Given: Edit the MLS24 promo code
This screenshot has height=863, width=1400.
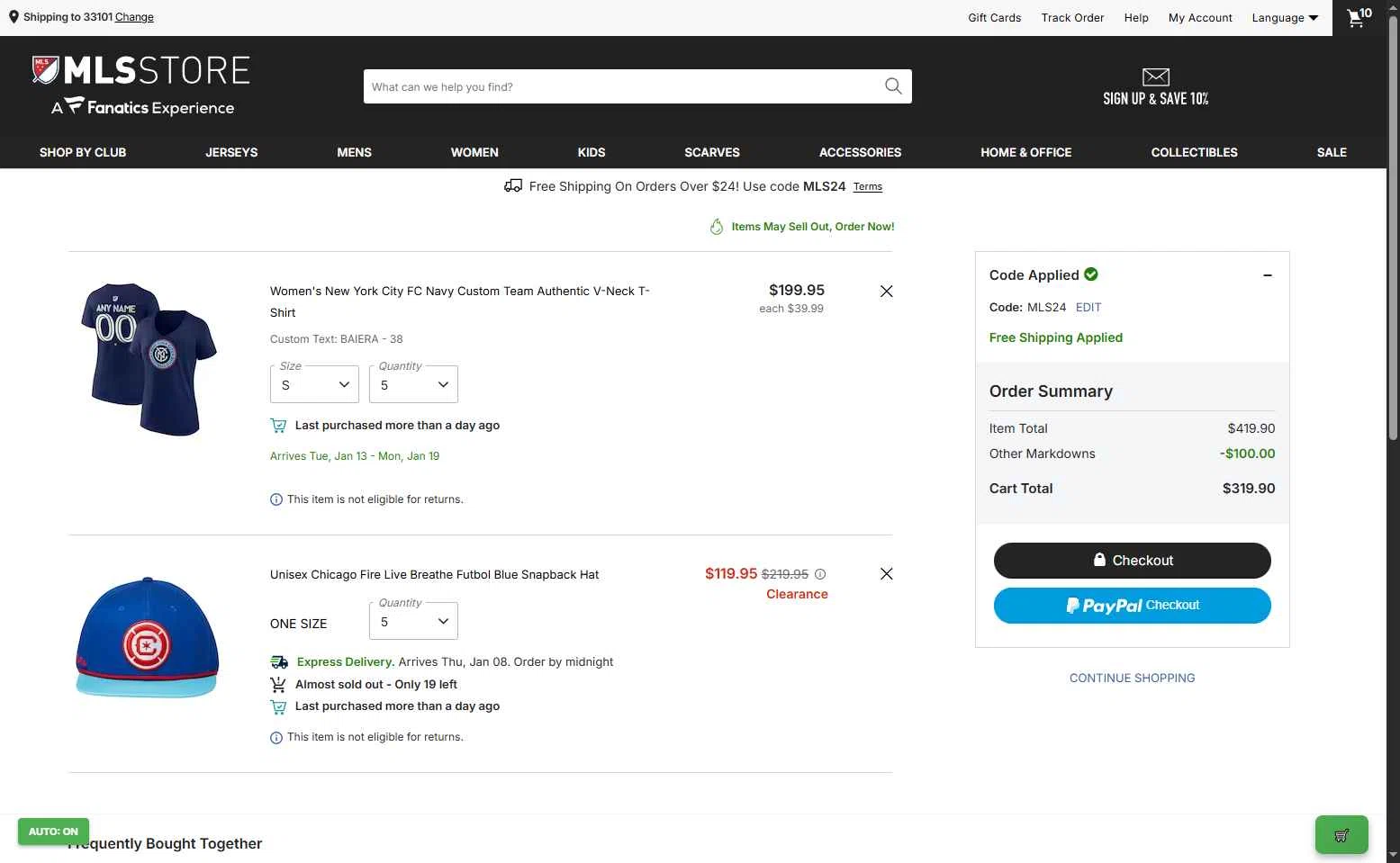Looking at the screenshot, I should click(x=1088, y=307).
